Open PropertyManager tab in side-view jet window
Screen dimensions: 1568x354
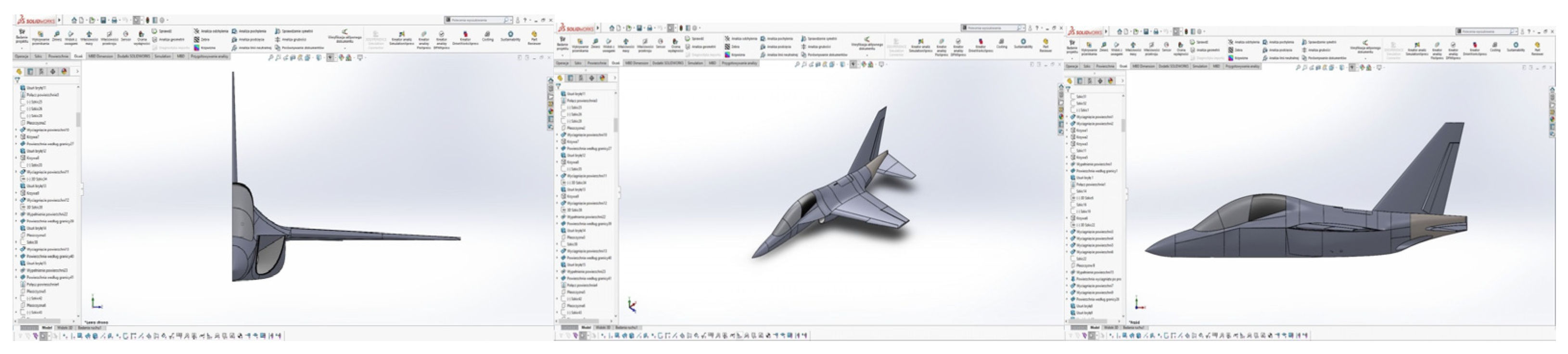[1080, 81]
